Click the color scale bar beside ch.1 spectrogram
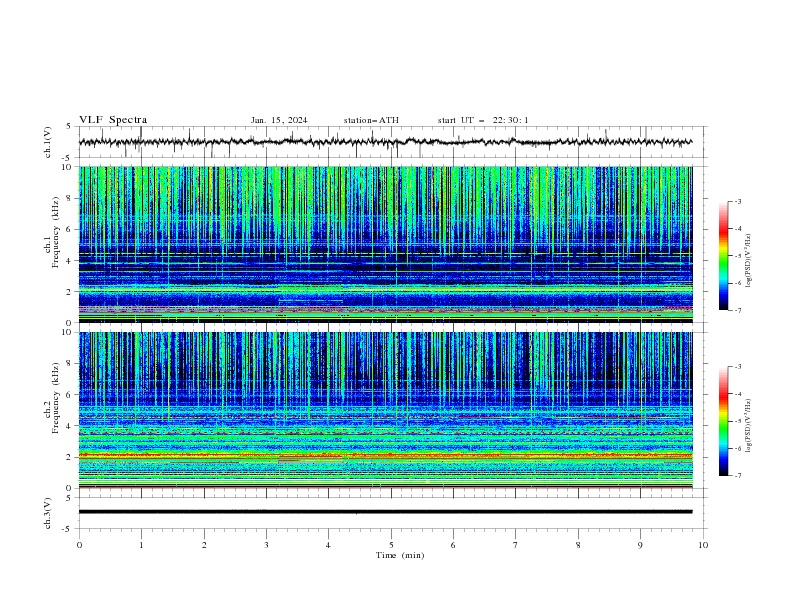 click(724, 256)
